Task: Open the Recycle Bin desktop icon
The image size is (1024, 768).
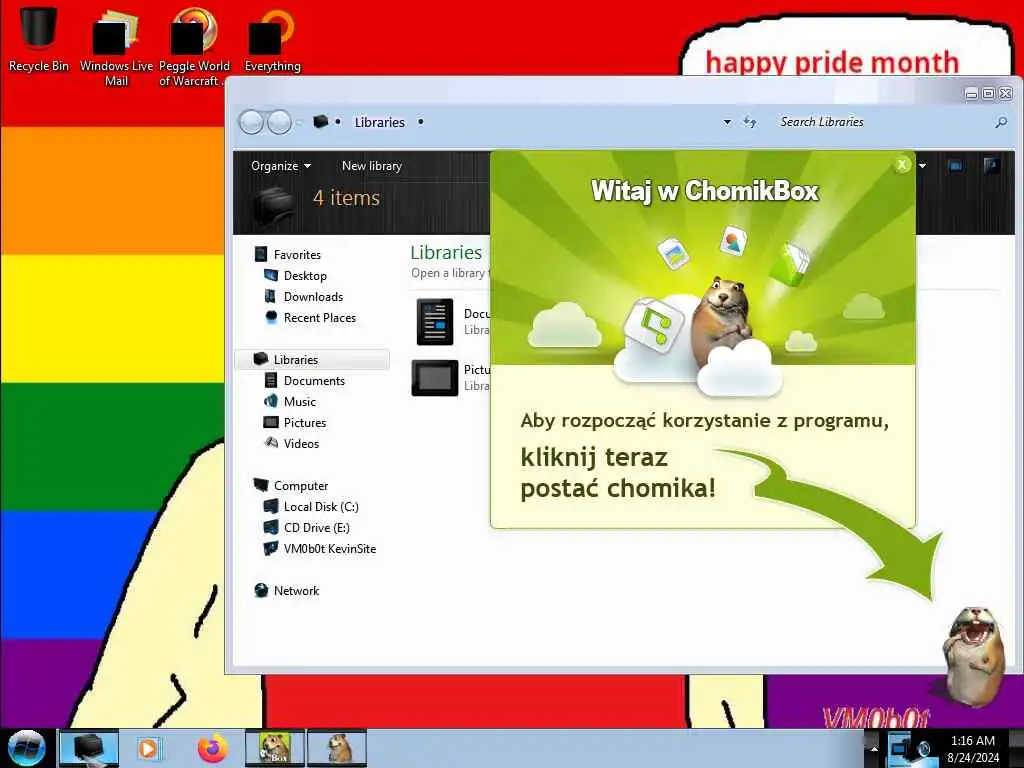Action: (x=39, y=37)
